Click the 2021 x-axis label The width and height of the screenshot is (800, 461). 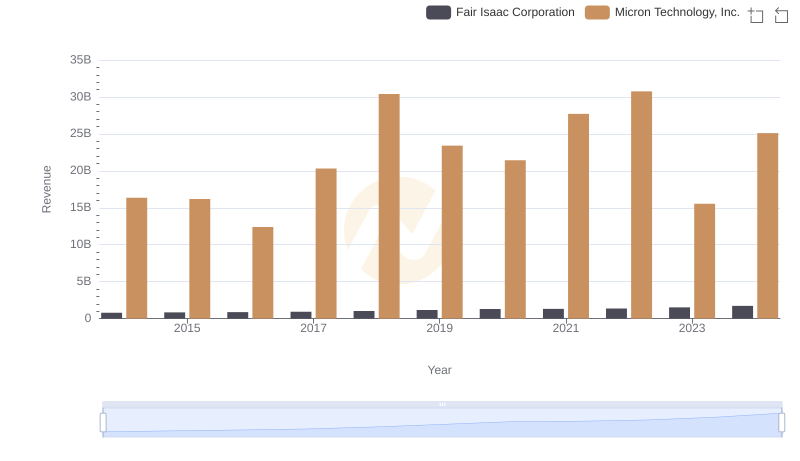point(565,328)
